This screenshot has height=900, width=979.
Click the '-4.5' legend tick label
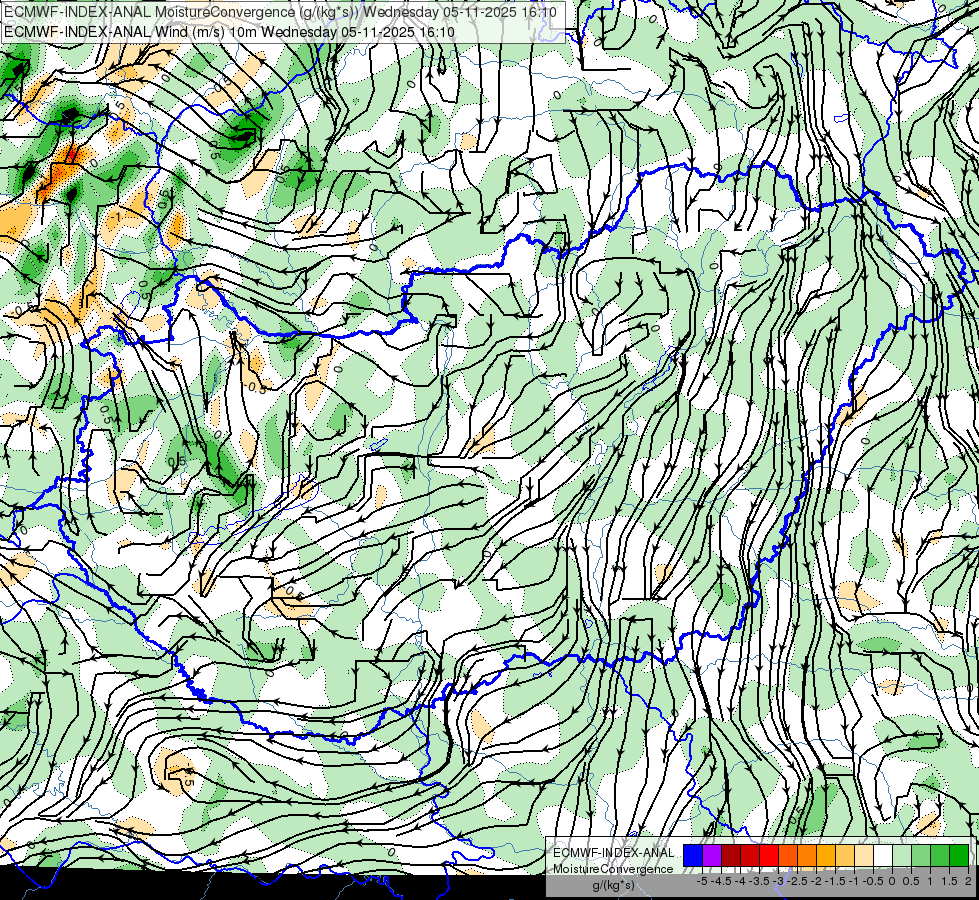pyautogui.click(x=721, y=881)
